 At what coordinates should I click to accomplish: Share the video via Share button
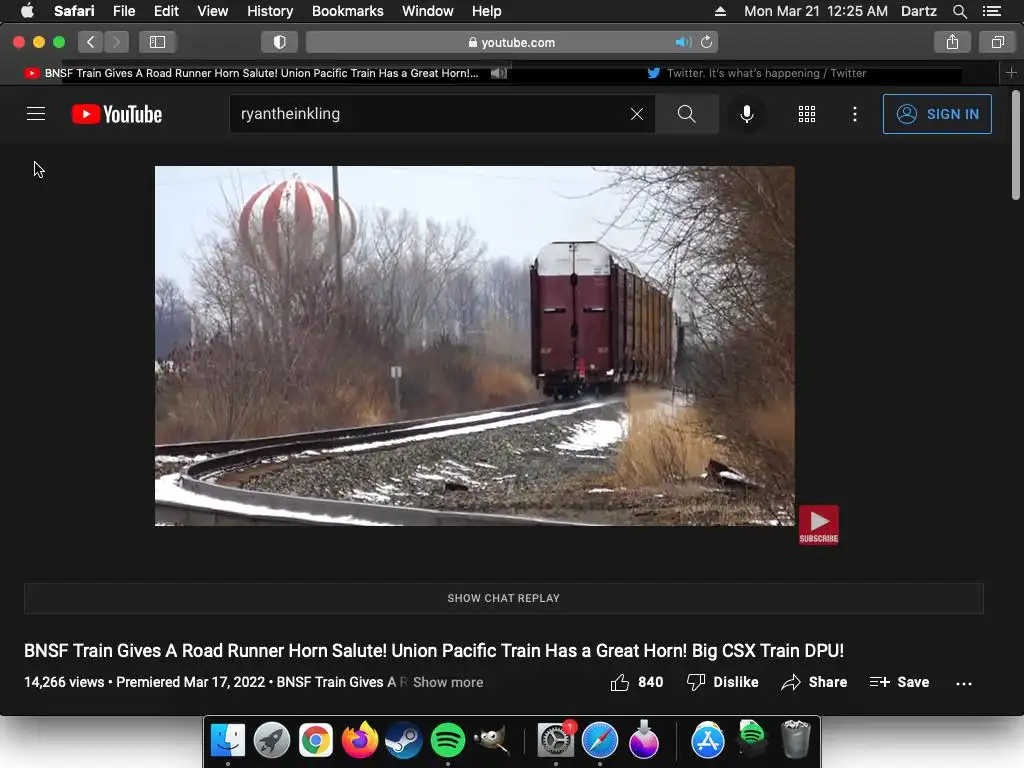pyautogui.click(x=814, y=682)
